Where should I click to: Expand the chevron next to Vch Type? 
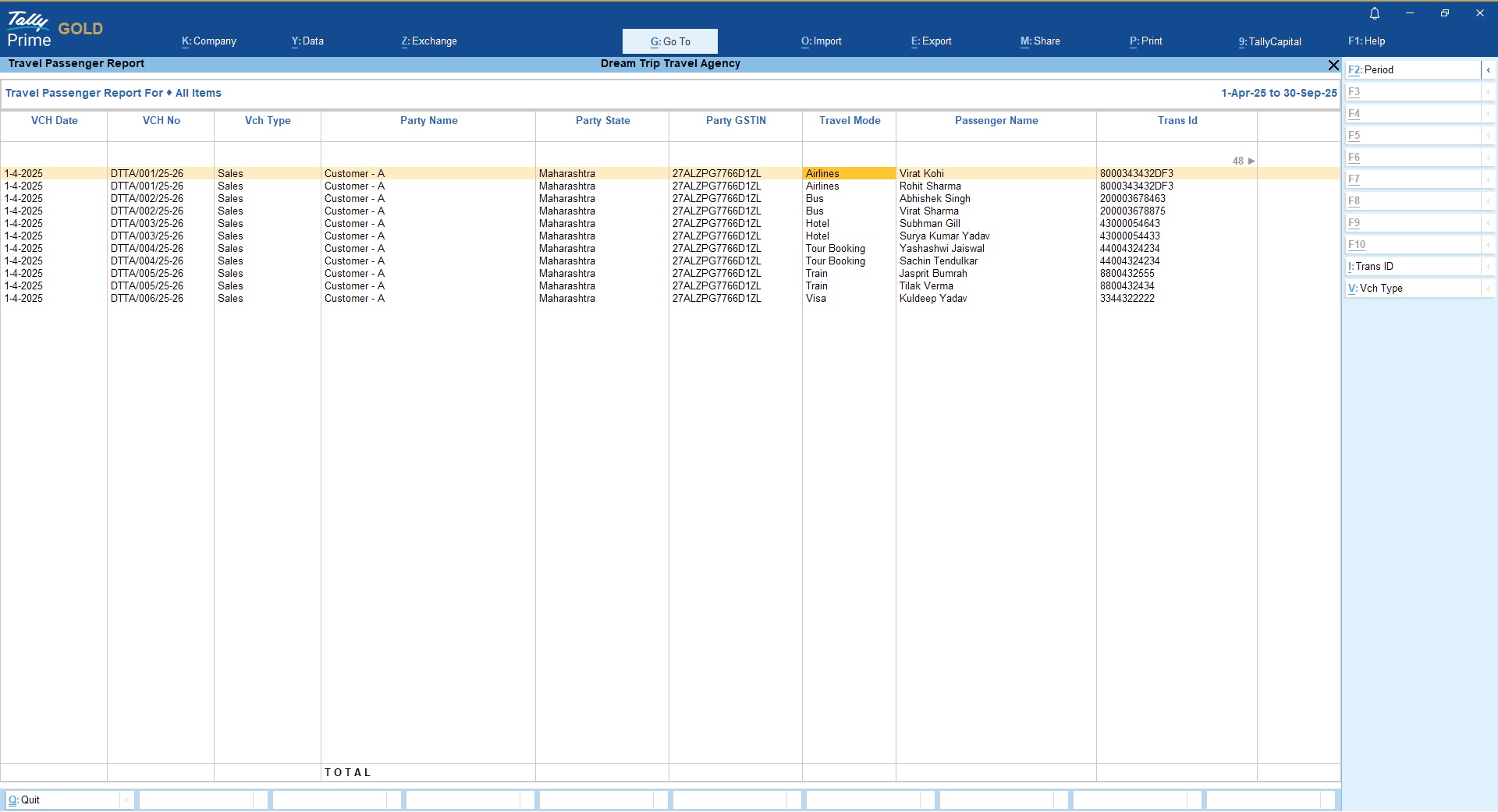(x=1489, y=289)
